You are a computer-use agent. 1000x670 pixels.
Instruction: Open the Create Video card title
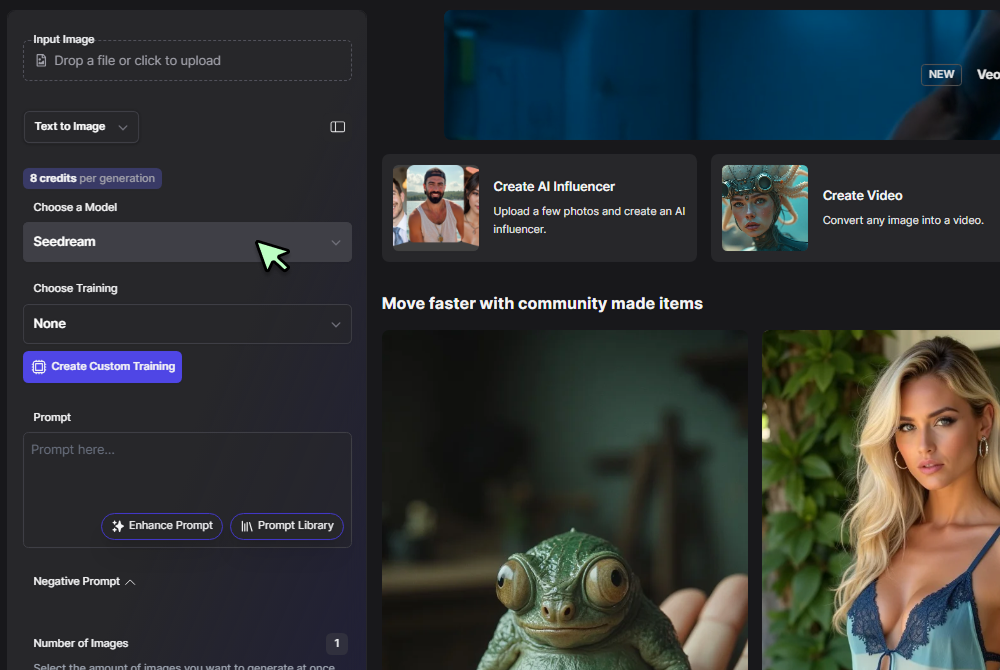[x=862, y=196]
